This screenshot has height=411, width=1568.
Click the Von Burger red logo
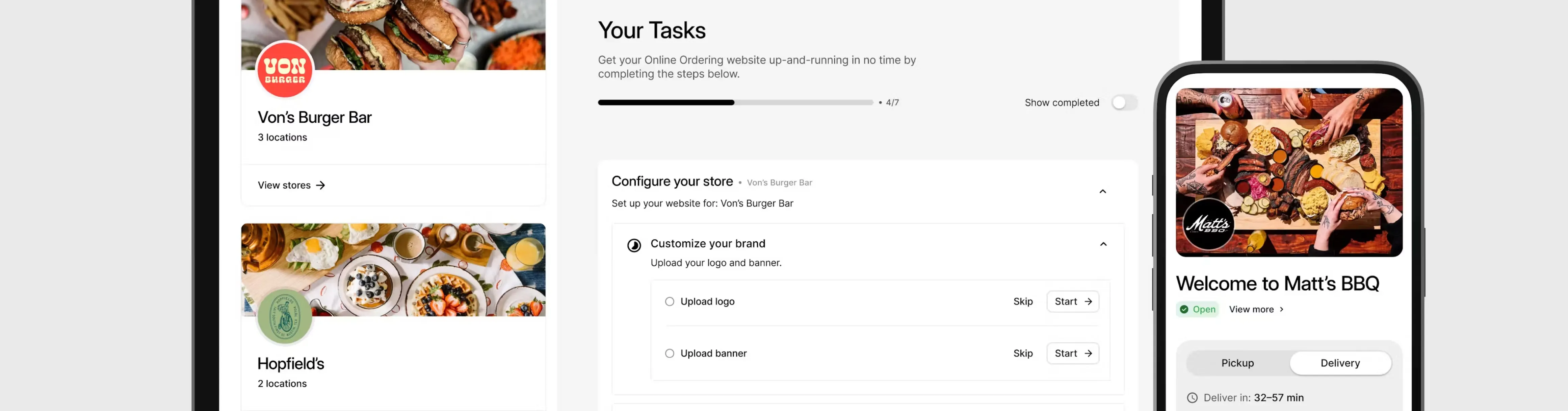pos(285,70)
